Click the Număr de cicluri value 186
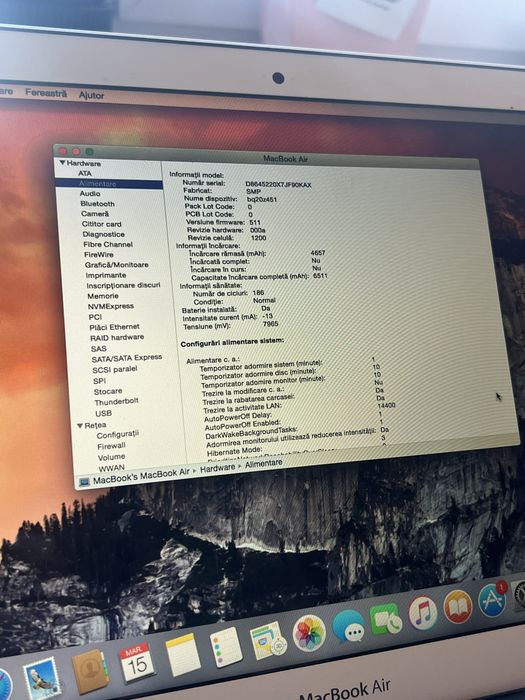 [x=258, y=293]
